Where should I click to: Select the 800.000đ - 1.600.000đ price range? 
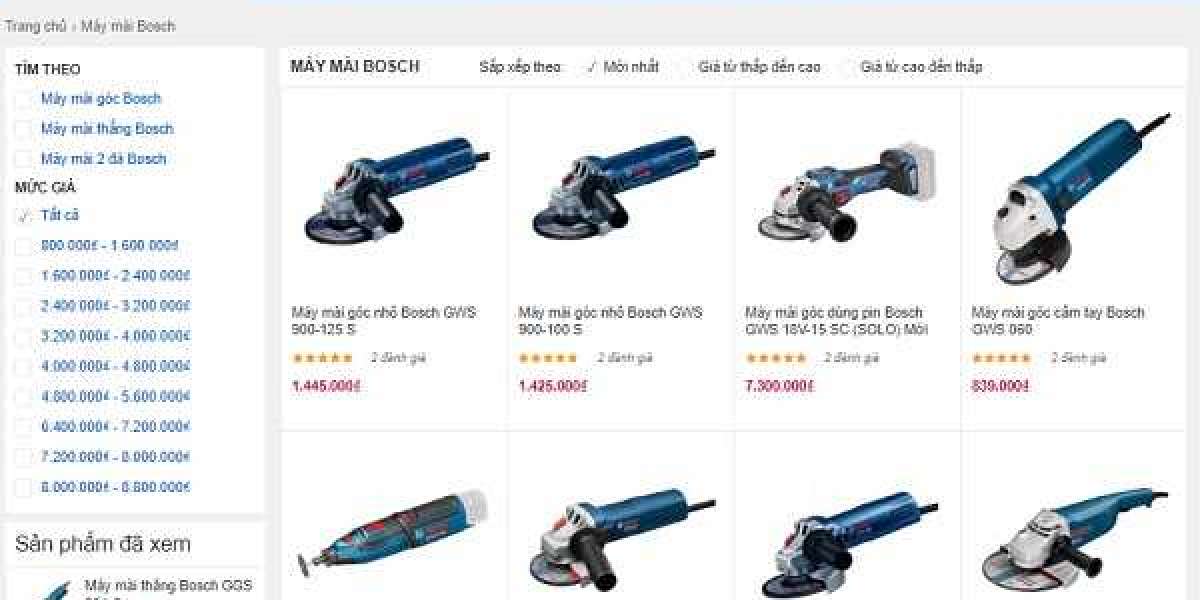(x=110, y=245)
